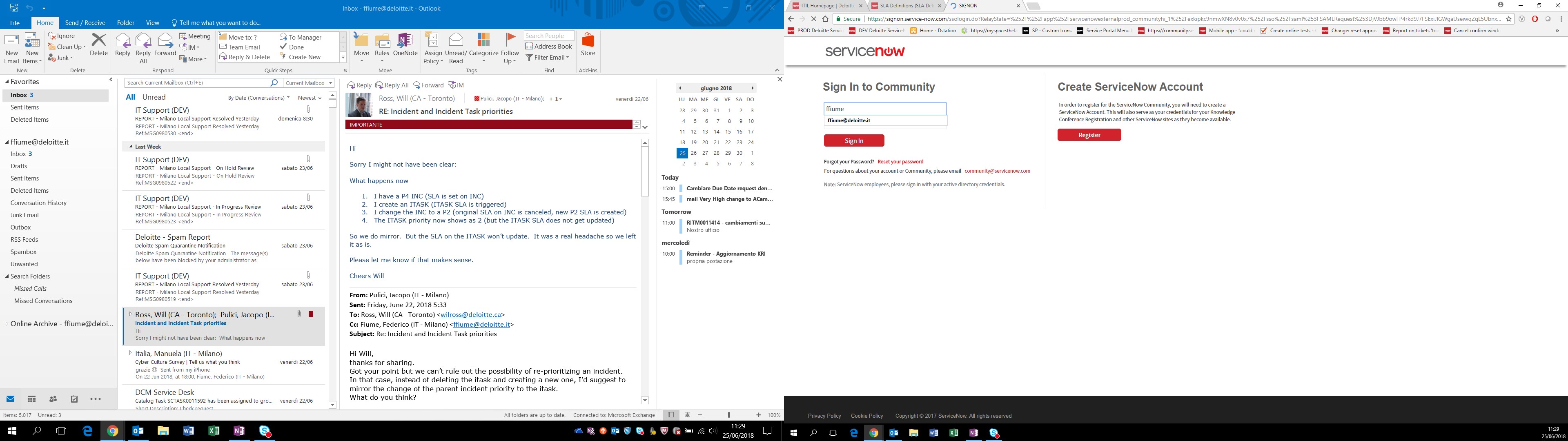Open New Items menu in ribbon
Screen dimensions: 1568x441
pos(32,49)
